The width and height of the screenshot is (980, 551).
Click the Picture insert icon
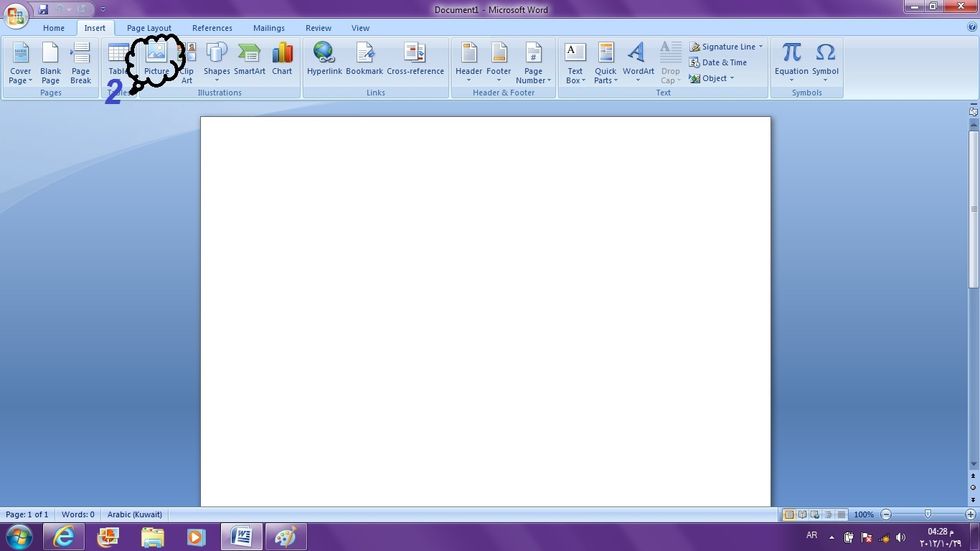(156, 59)
